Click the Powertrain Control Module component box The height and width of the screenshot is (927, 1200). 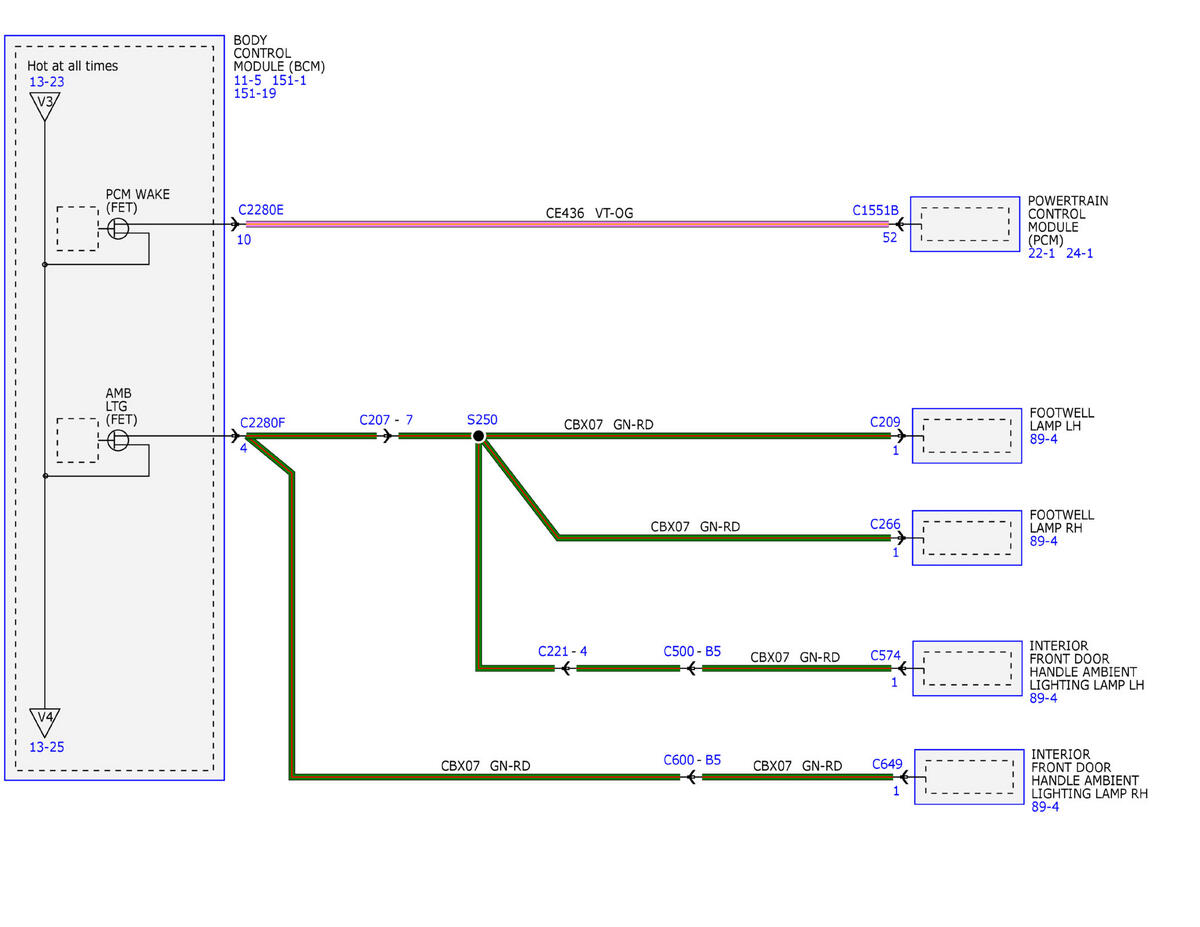pyautogui.click(x=965, y=223)
